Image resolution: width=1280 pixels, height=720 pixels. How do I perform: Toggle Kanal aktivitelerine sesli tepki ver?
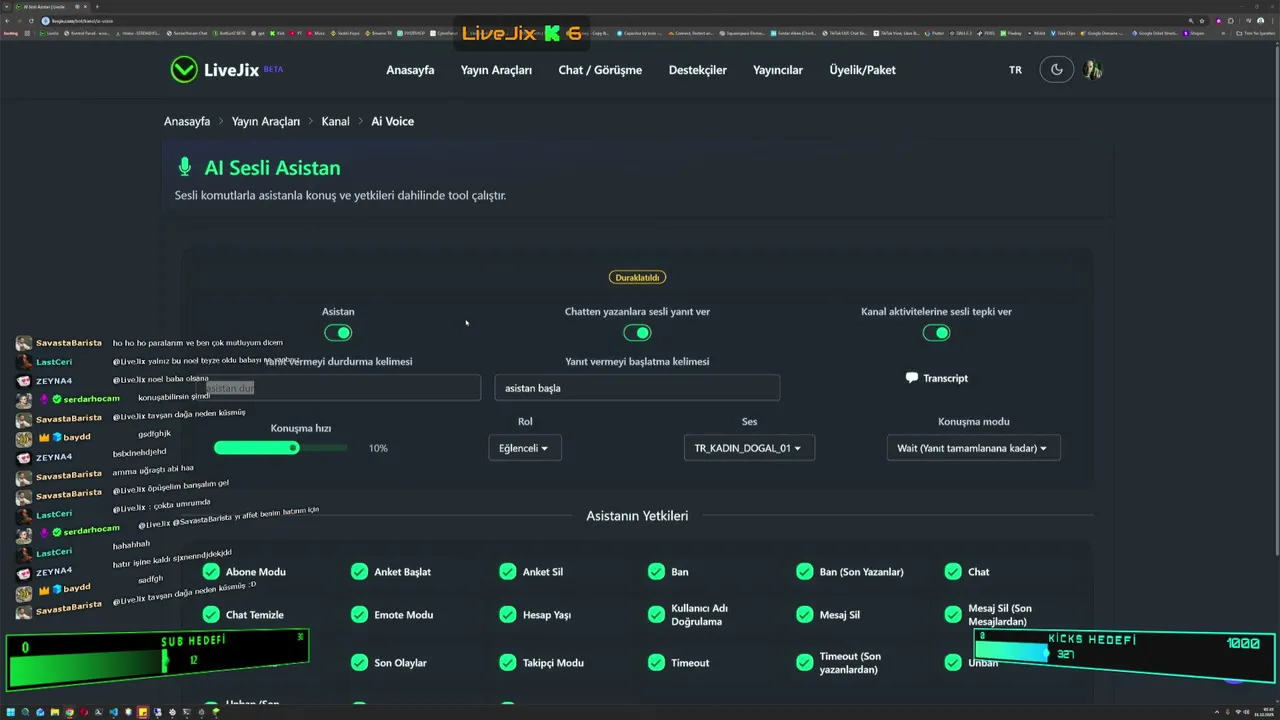(x=936, y=333)
